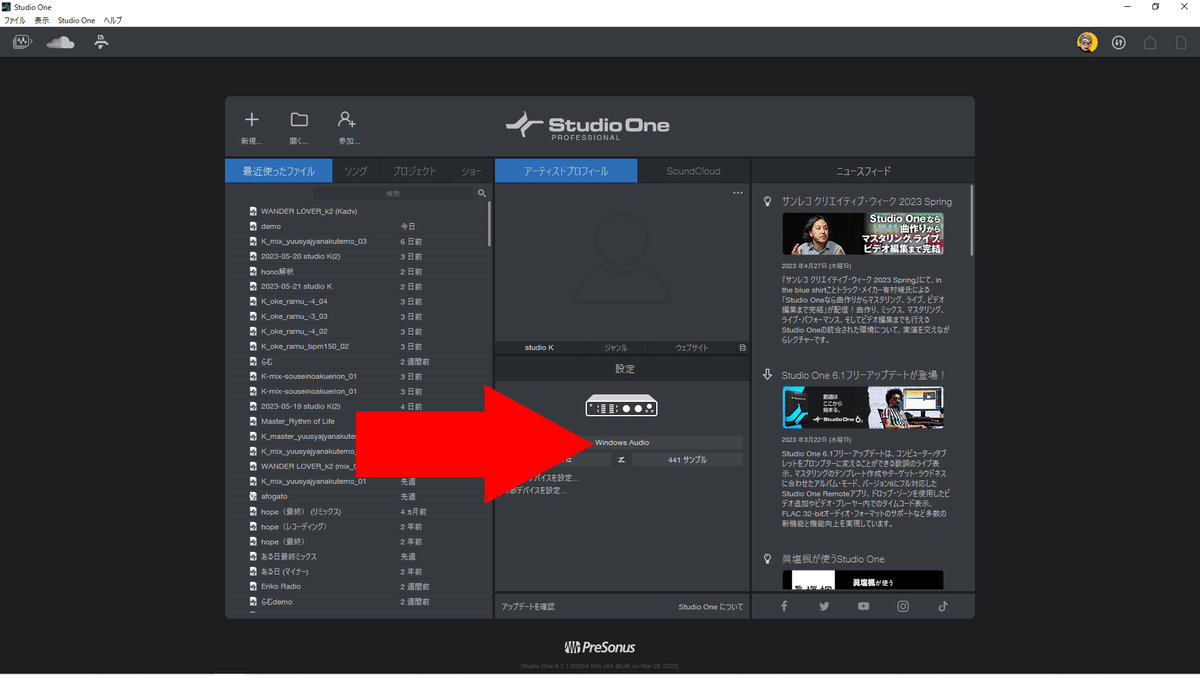Open the 表示 menu
This screenshot has width=1200, height=675.
click(x=41, y=20)
